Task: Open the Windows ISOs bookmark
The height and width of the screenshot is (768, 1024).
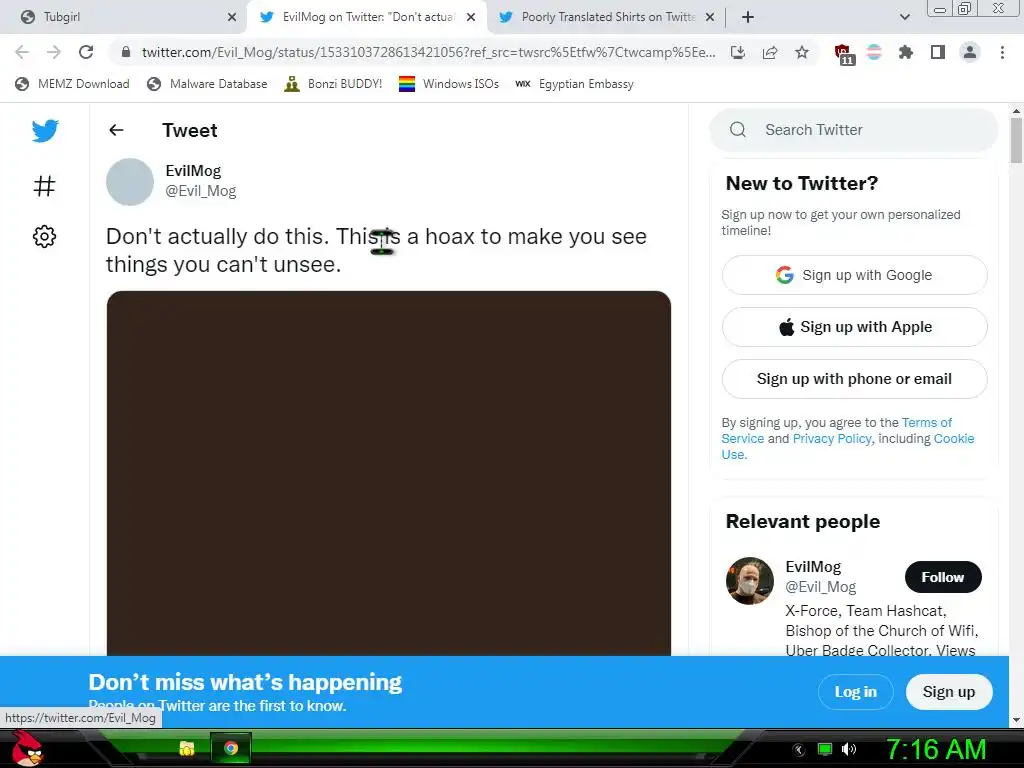Action: click(x=449, y=84)
